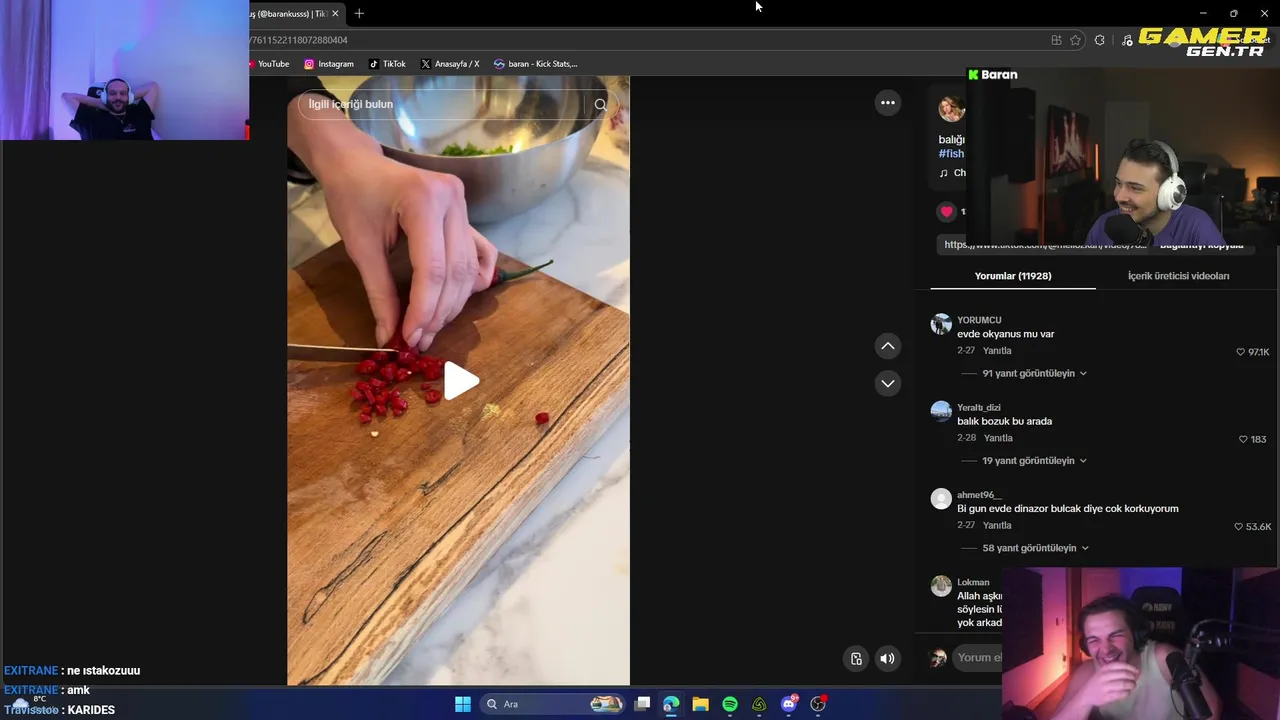The width and height of the screenshot is (1280, 720).
Task: Open YORUMCU commenter avatar
Action: (x=941, y=324)
